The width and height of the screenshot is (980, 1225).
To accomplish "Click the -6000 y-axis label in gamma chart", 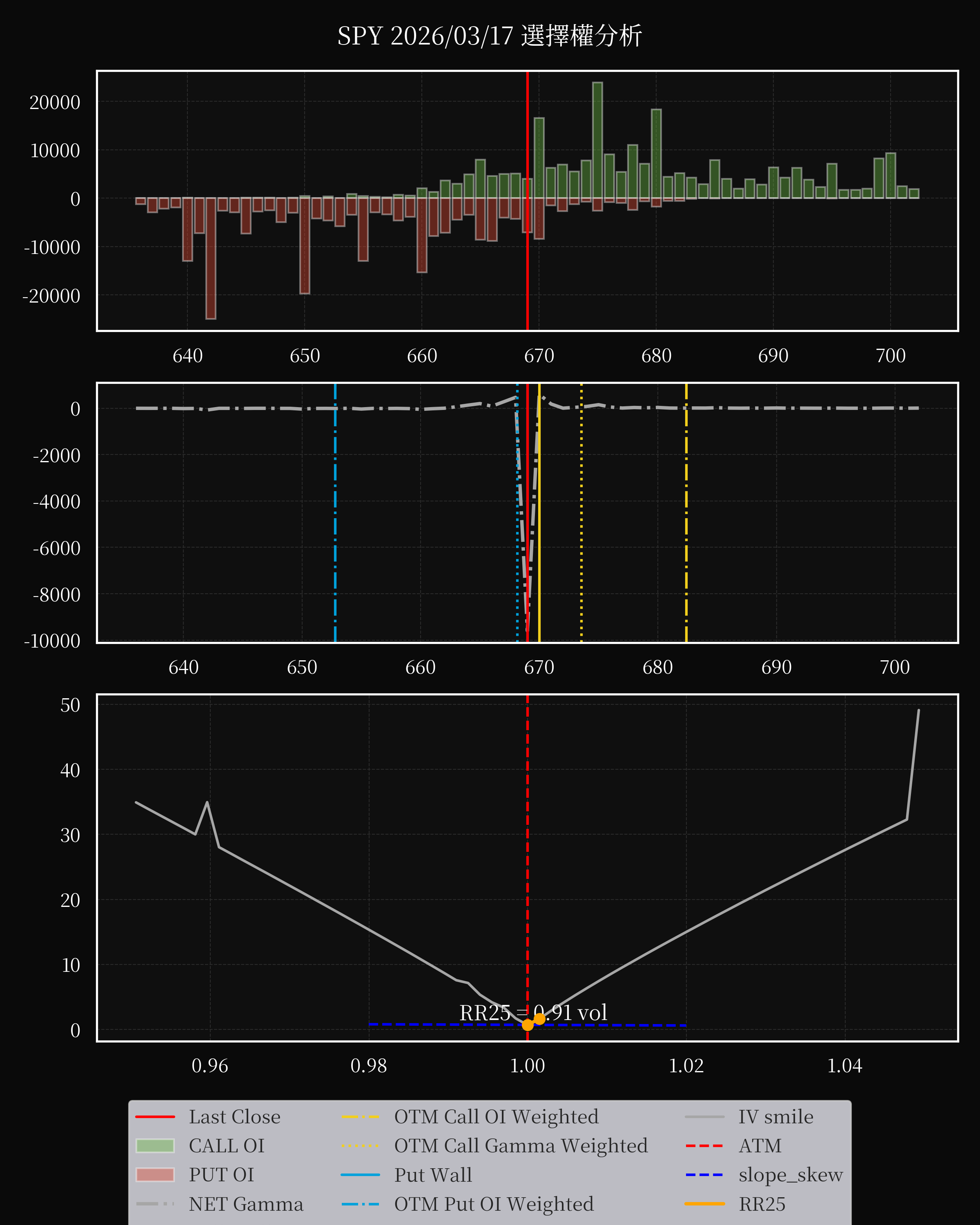I will 57,548.
